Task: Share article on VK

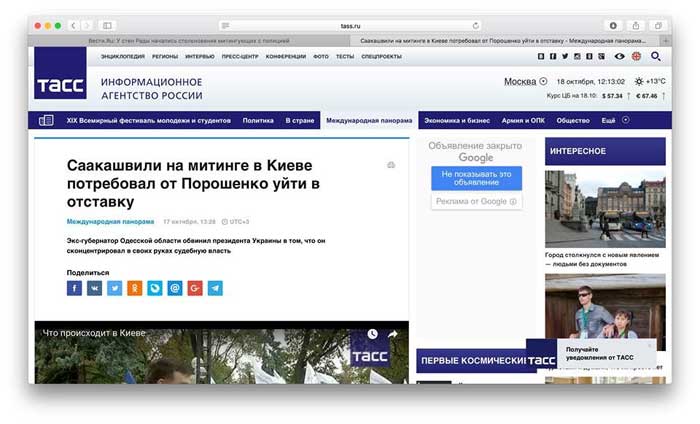Action: 94,288
